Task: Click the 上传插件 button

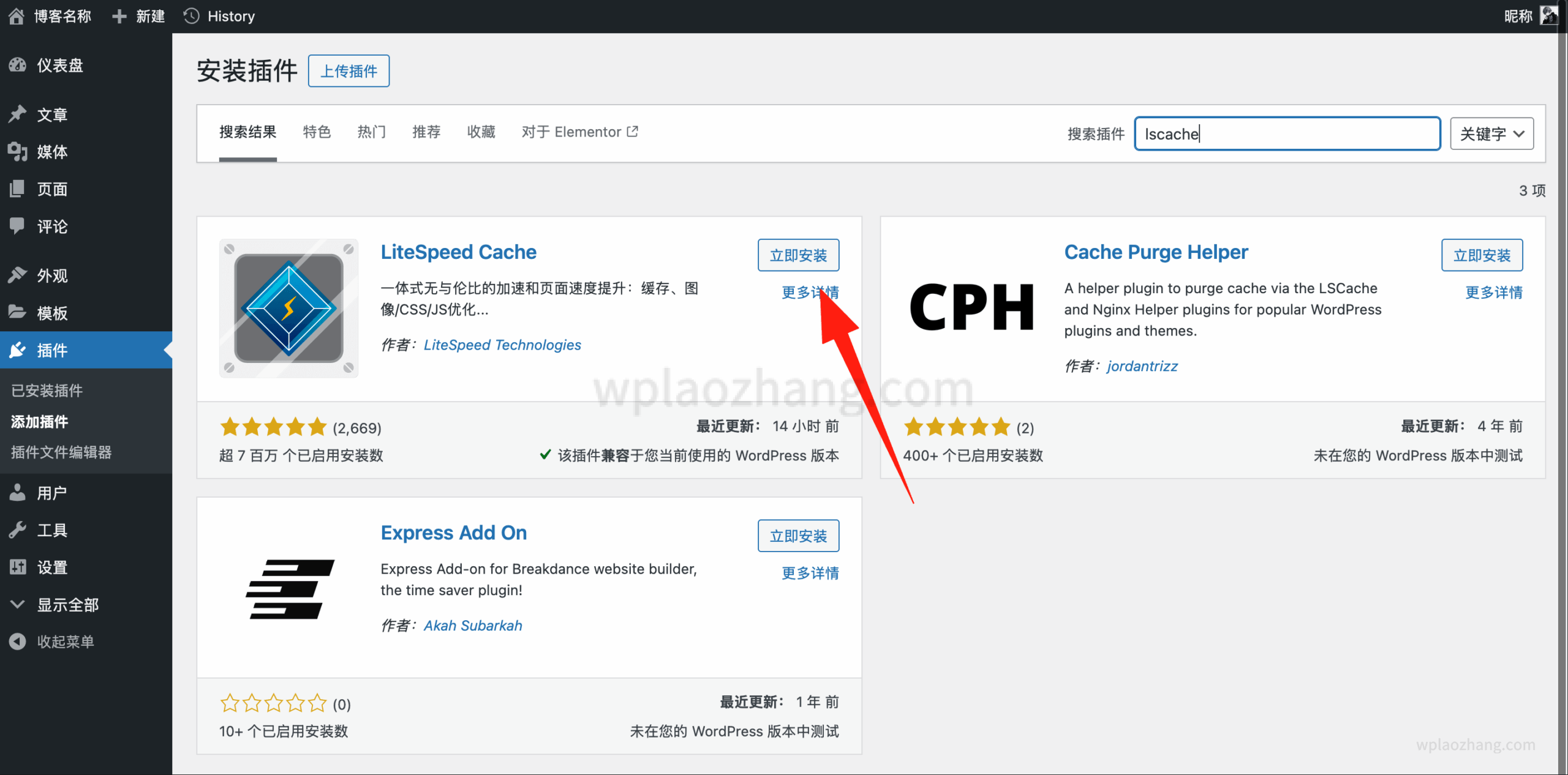Action: (349, 71)
